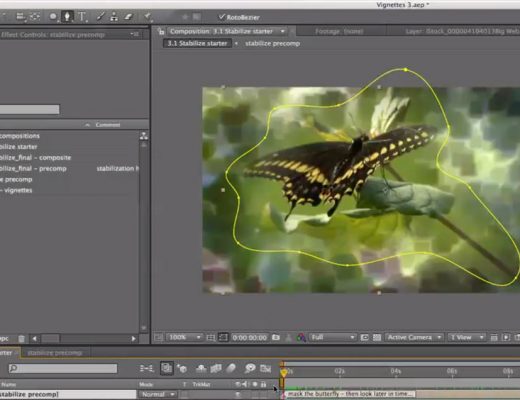Screen dimensions: 520x400
Task: Click the 3.1 Stabilize starter breadcrumb button
Action: (x=197, y=43)
